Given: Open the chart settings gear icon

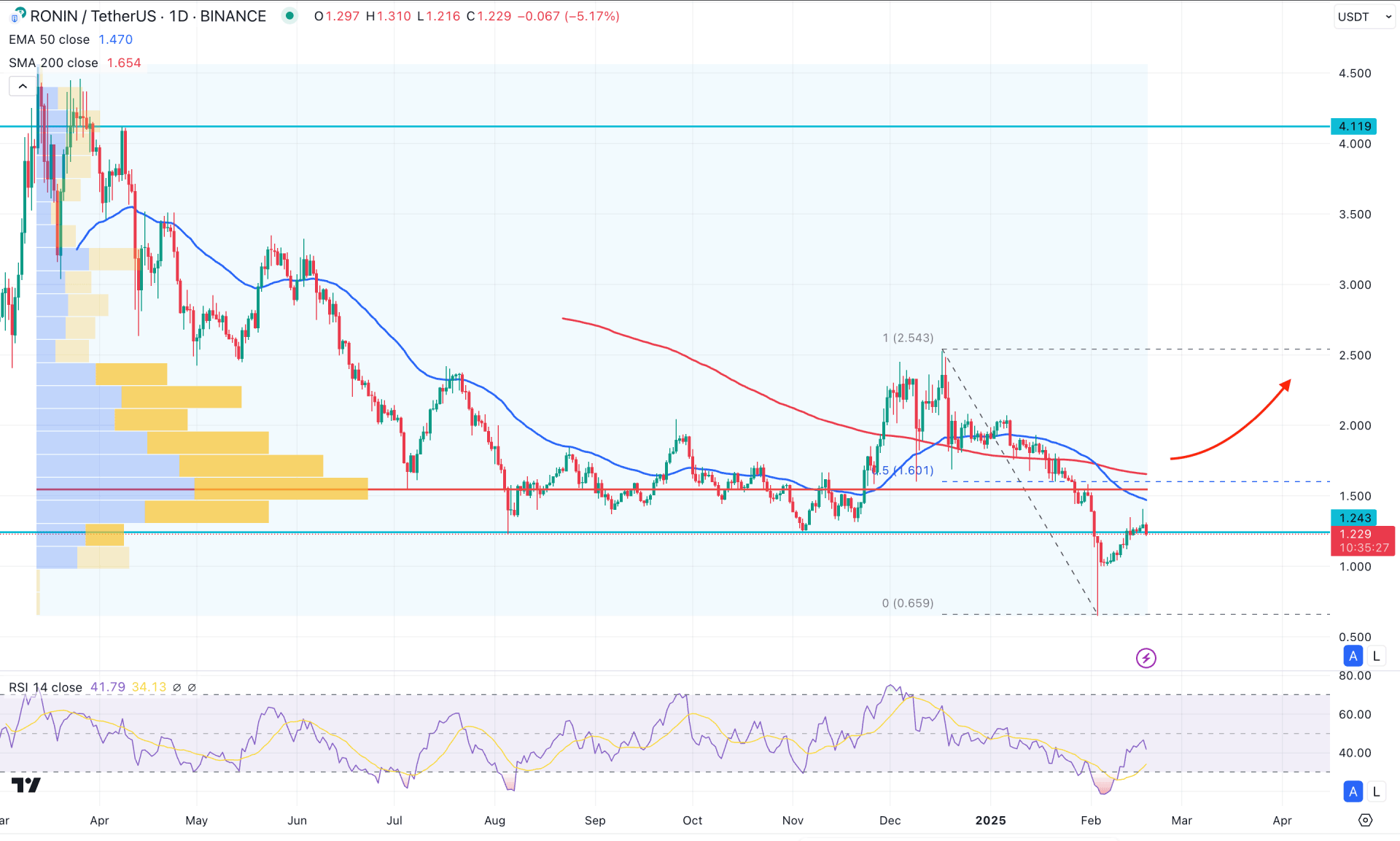Looking at the screenshot, I should (1365, 821).
